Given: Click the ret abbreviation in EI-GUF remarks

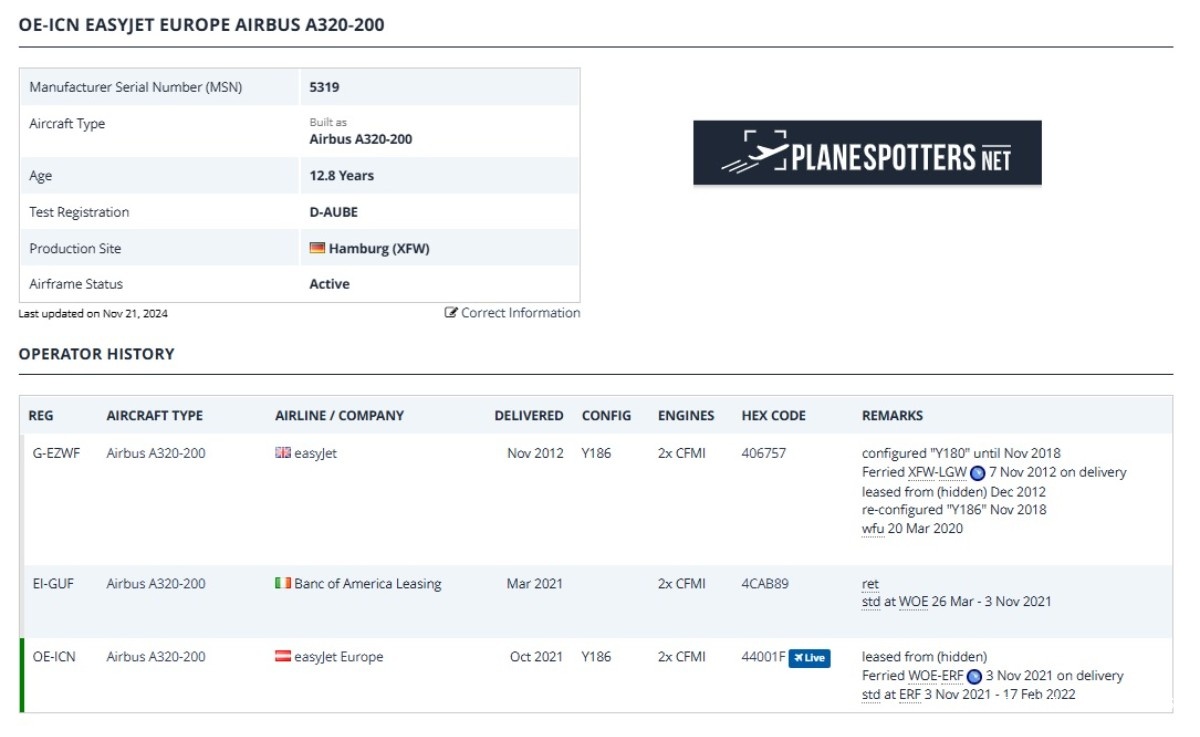Looking at the screenshot, I should click(x=870, y=584).
